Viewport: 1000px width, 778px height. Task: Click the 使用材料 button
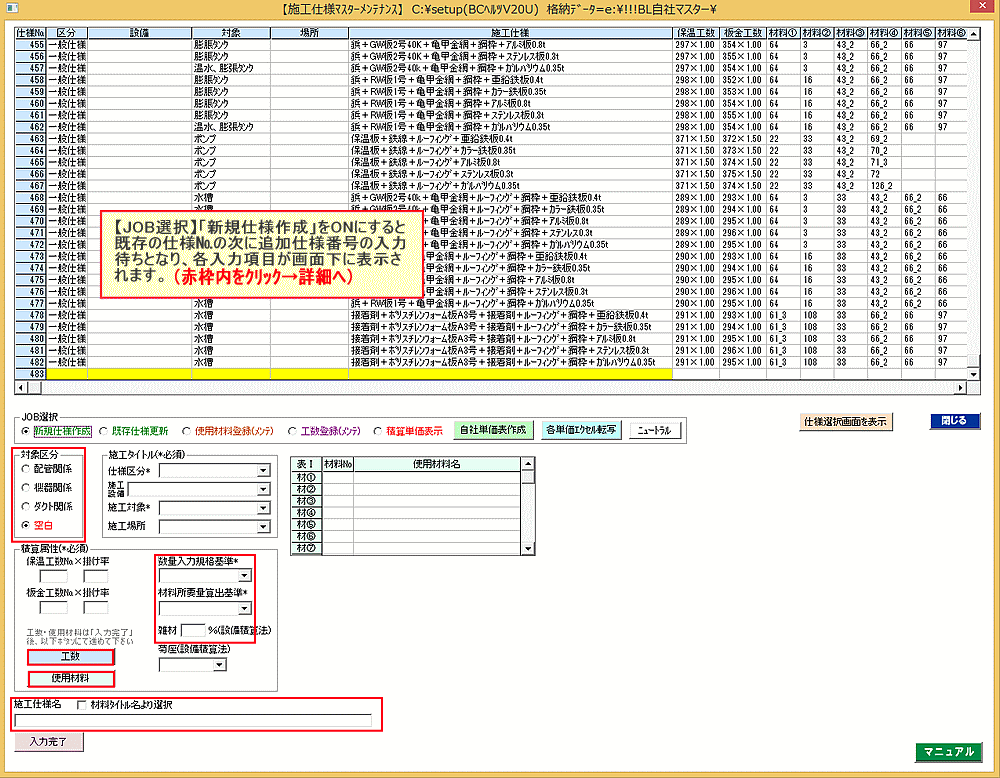coord(71,679)
